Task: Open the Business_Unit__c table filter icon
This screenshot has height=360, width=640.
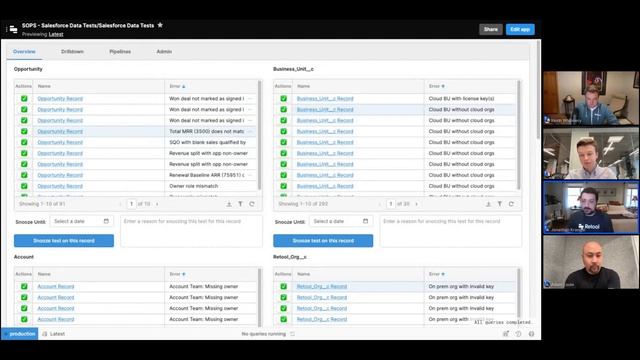Action: 500,204
